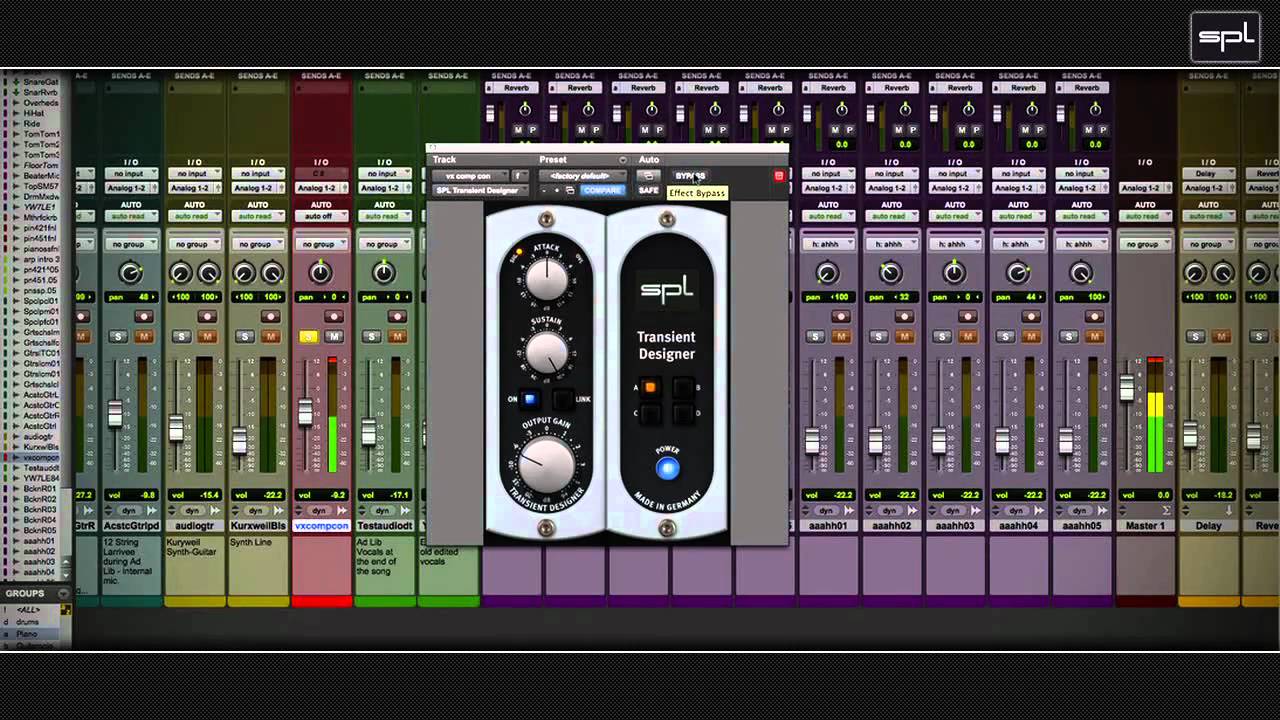This screenshot has width=1280, height=720.
Task: Solo the Delay track
Action: (1197, 336)
